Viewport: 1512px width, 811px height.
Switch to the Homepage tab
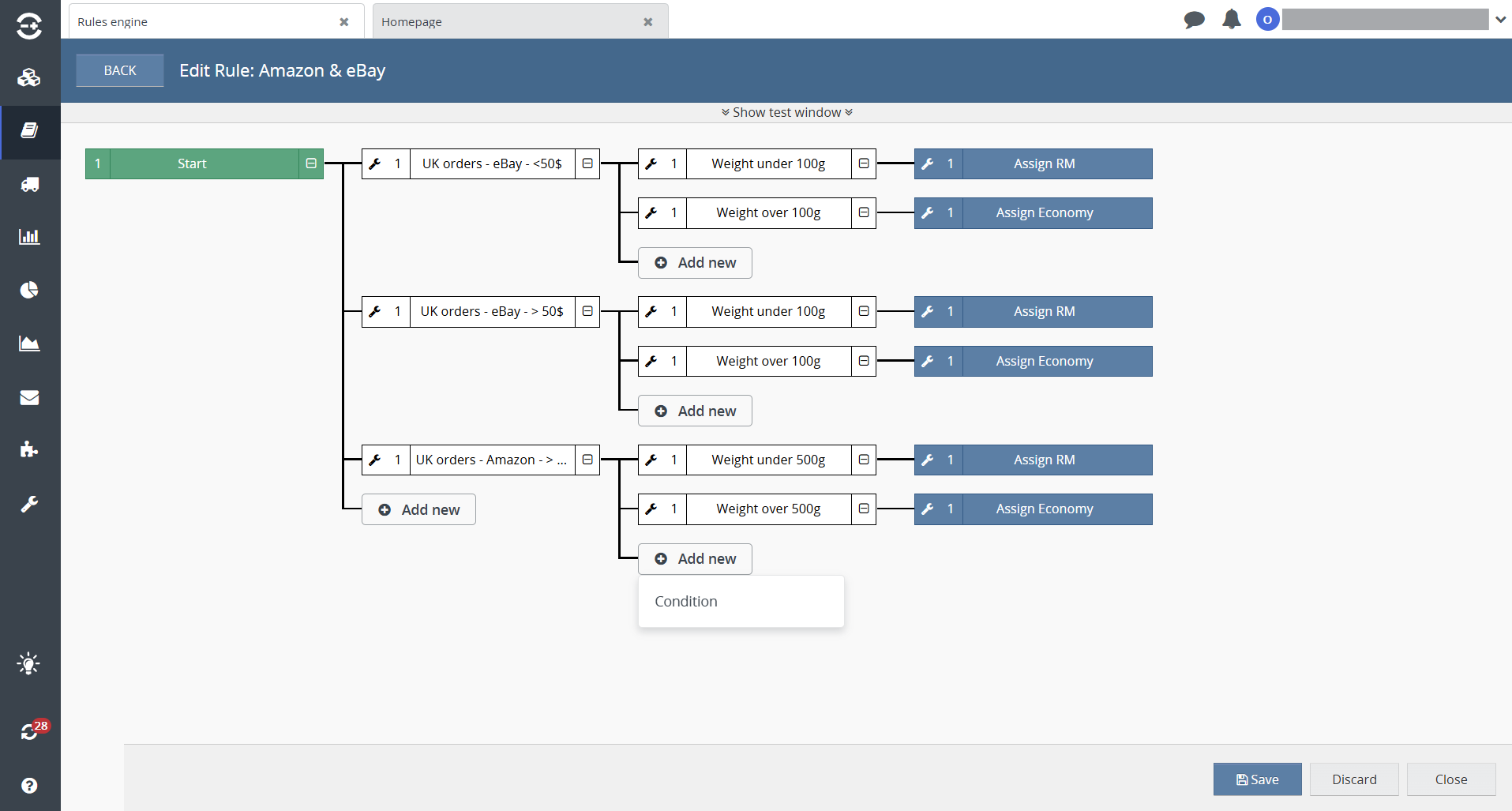coord(520,21)
